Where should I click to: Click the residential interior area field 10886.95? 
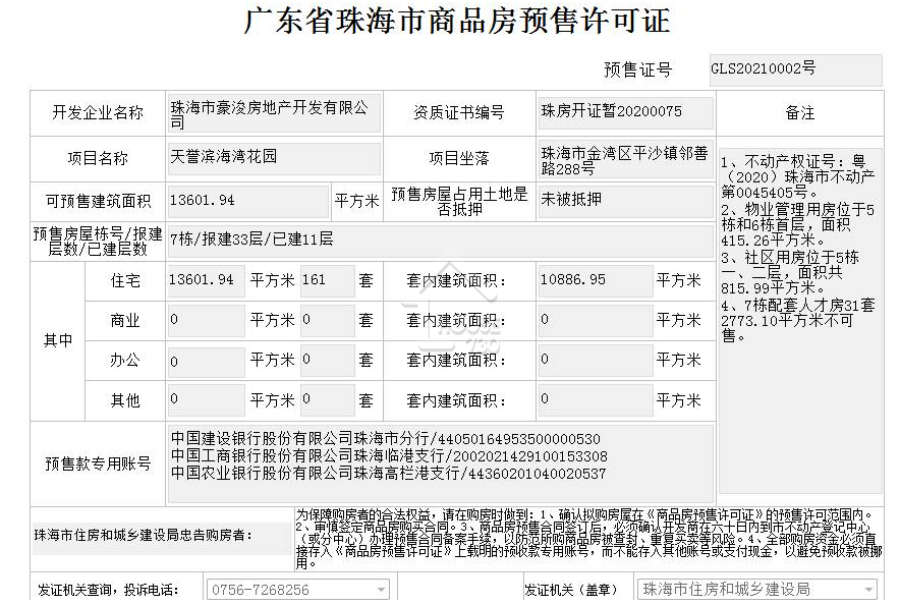(595, 281)
